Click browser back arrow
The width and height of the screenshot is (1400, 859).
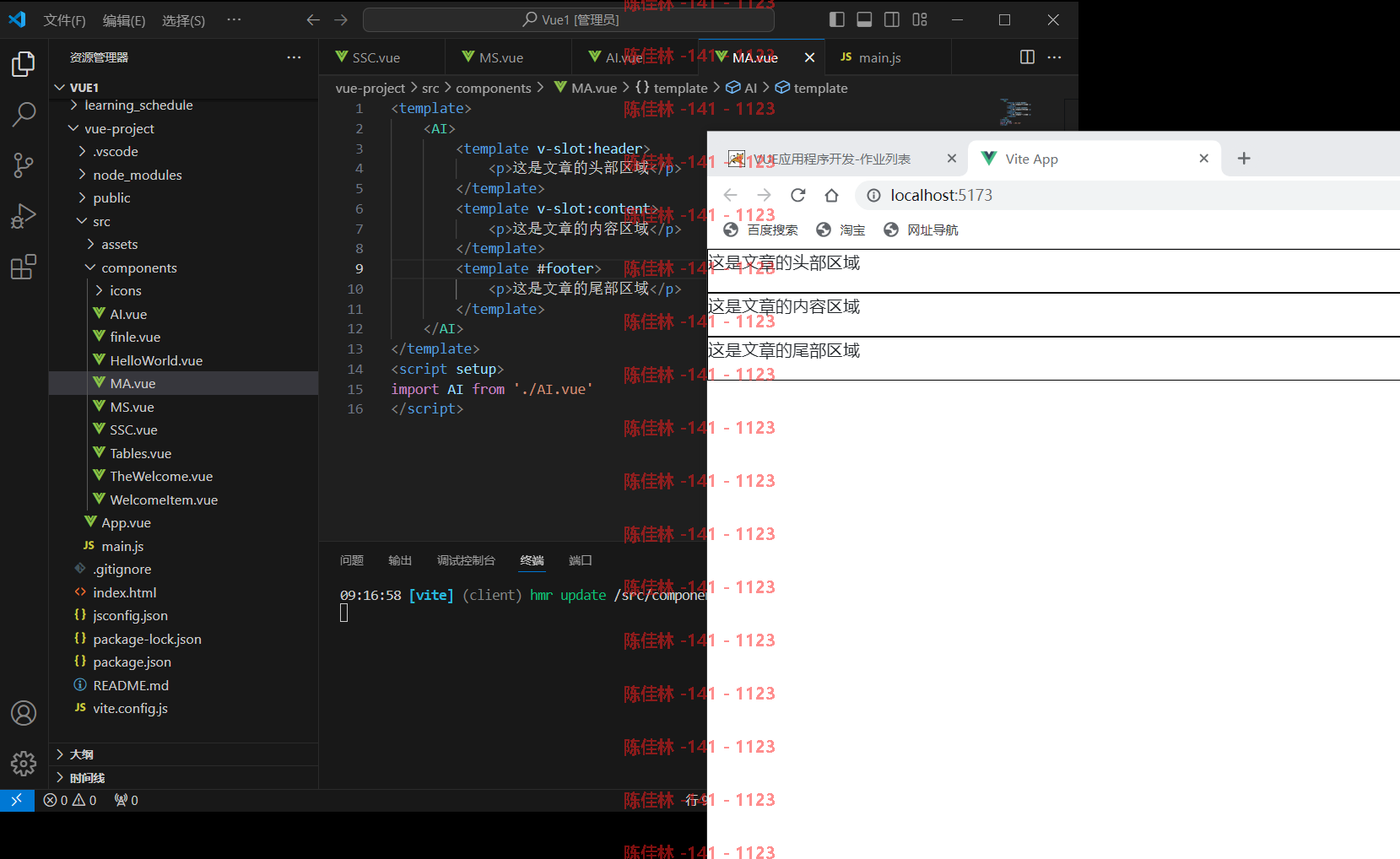click(731, 195)
